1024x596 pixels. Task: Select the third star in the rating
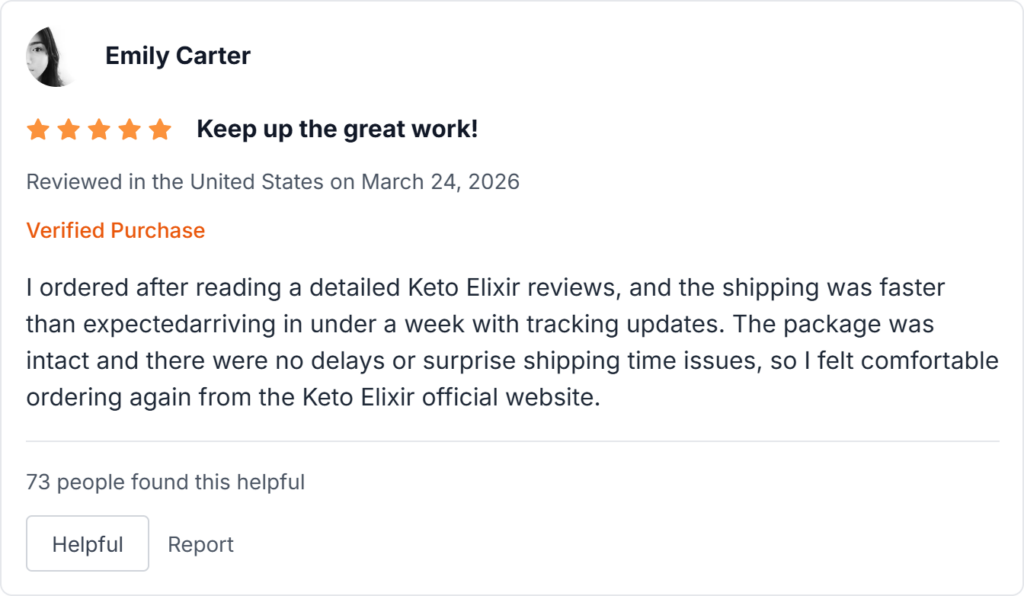pyautogui.click(x=99, y=130)
